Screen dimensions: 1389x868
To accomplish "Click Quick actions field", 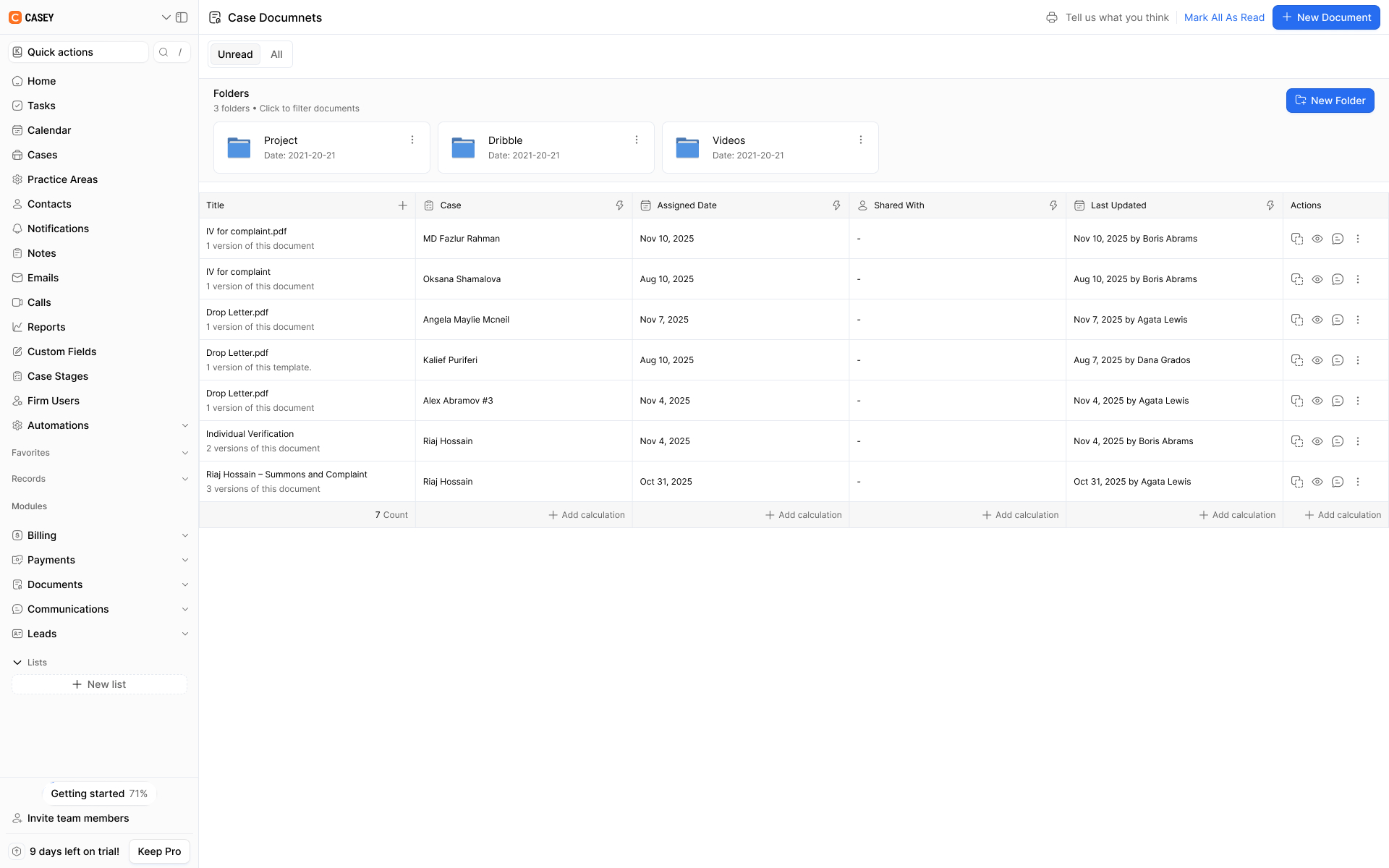I will pos(78,52).
